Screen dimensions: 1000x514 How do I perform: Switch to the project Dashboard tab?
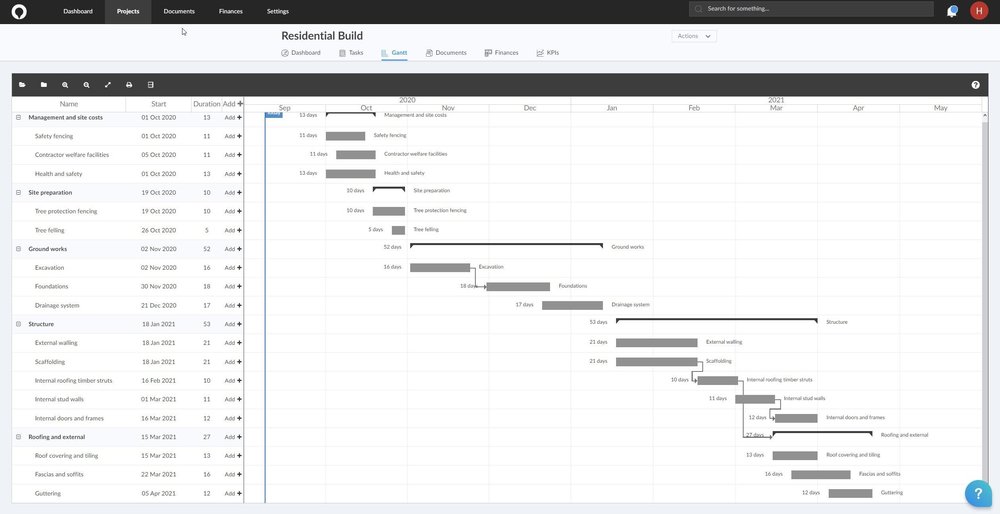(x=301, y=53)
